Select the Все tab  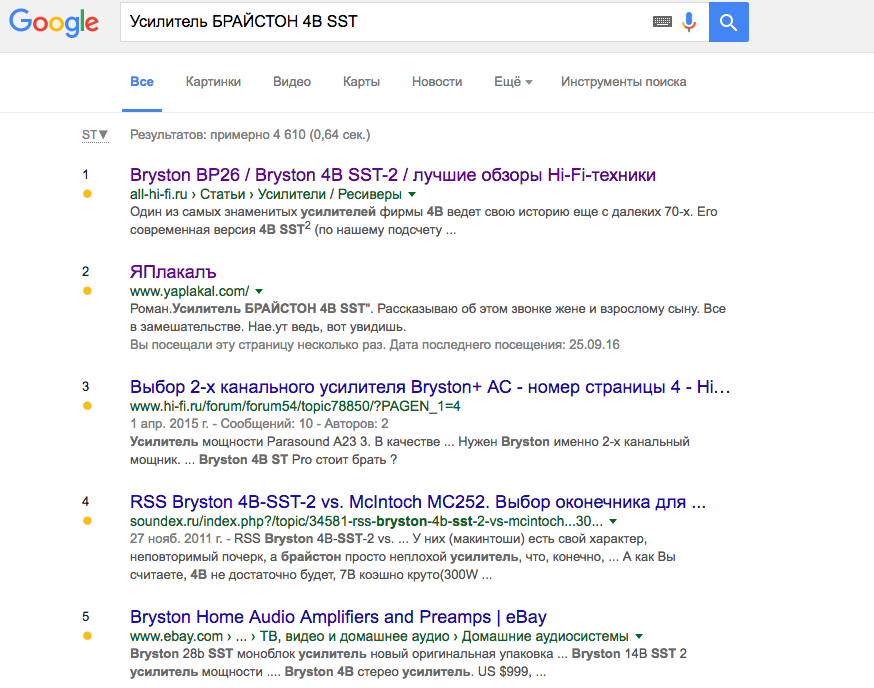(142, 82)
